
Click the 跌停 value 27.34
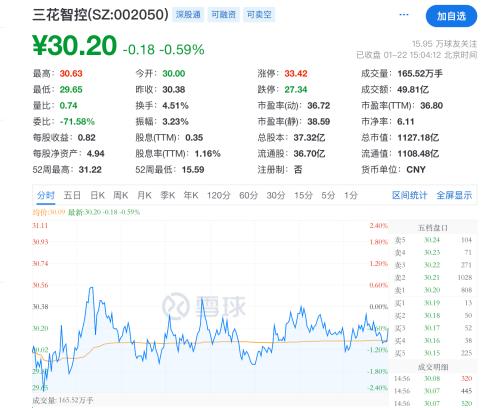coord(296,89)
